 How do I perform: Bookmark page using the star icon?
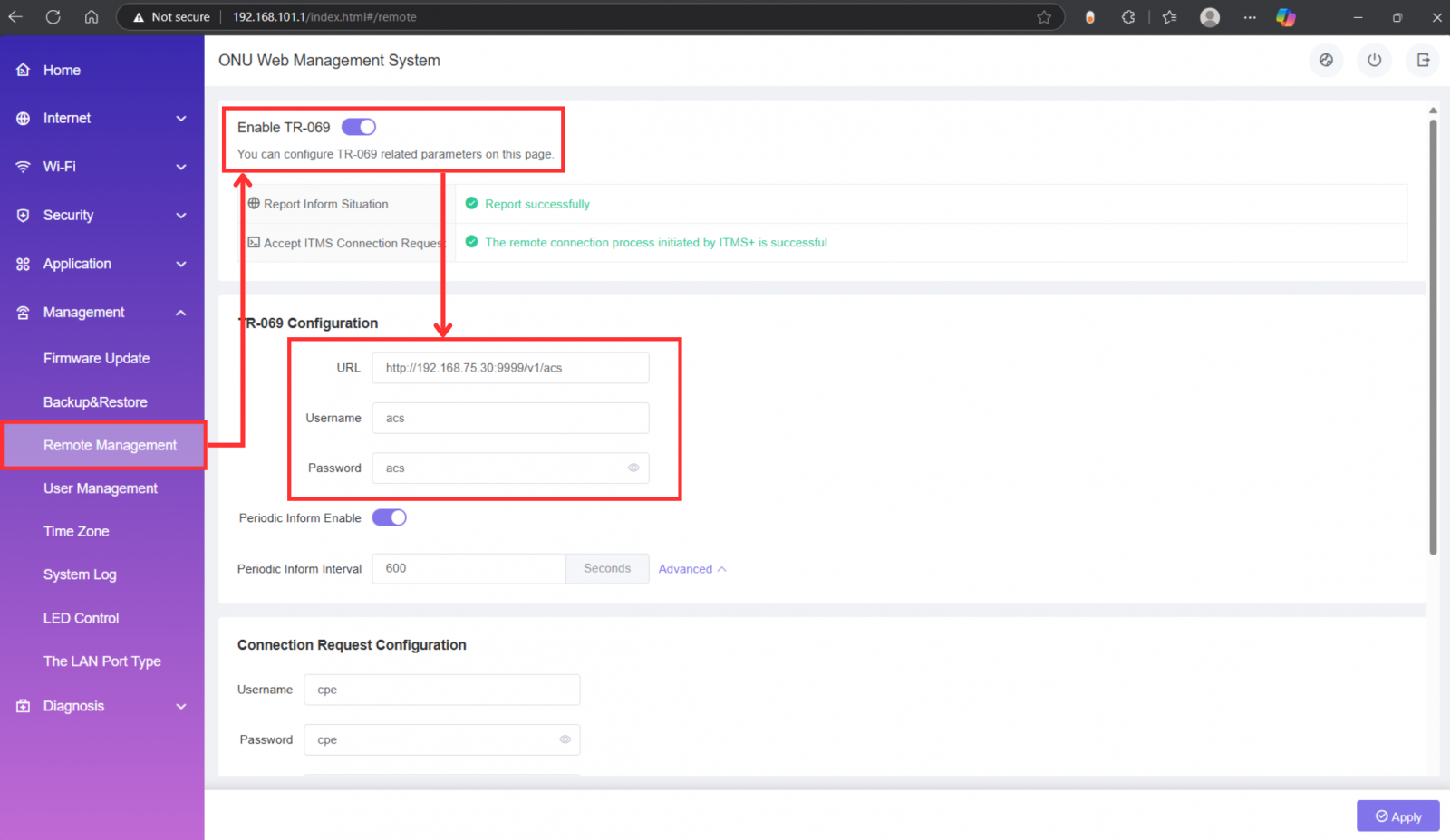[1044, 17]
